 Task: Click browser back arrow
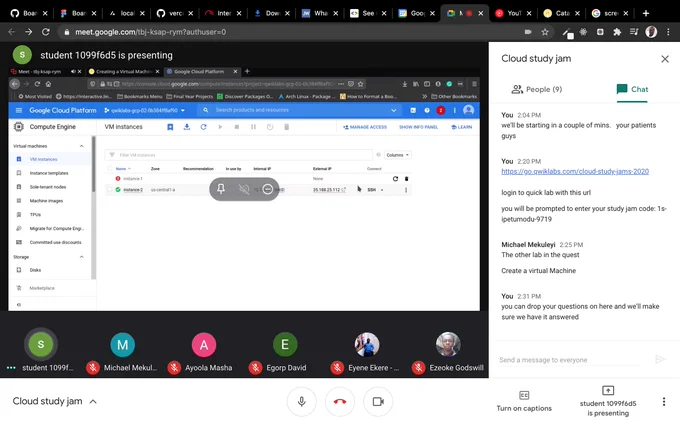point(12,32)
